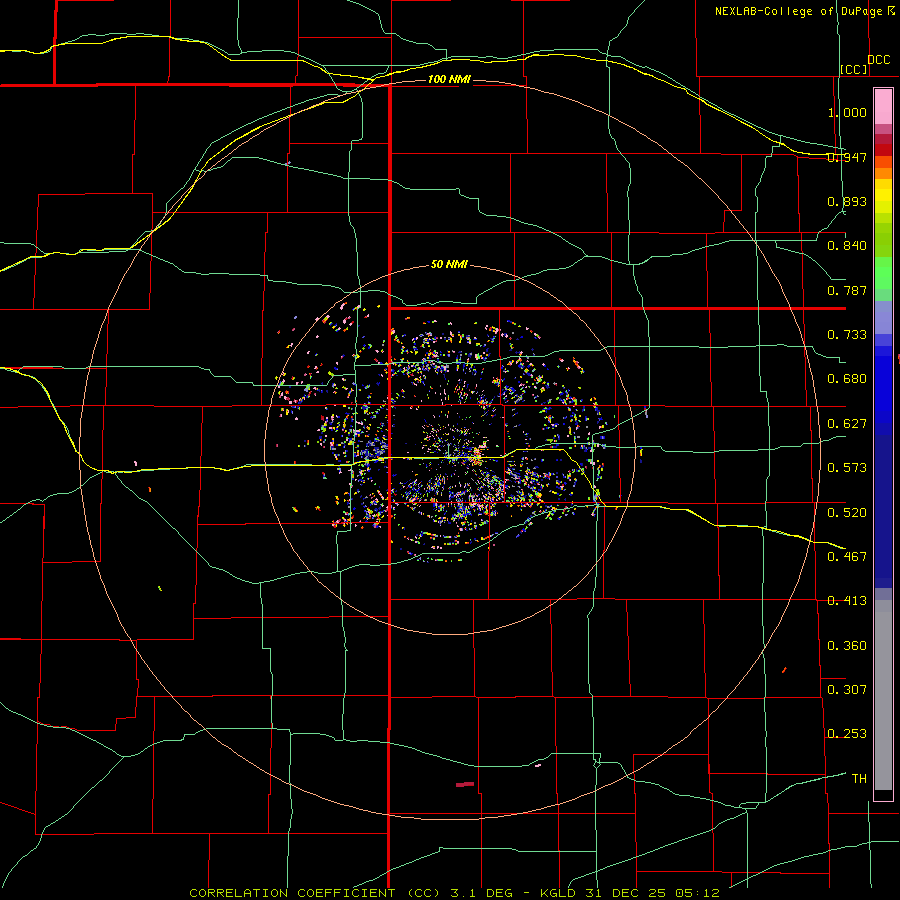Click the 0.253 scale value
This screenshot has width=900, height=900.
pos(847,734)
